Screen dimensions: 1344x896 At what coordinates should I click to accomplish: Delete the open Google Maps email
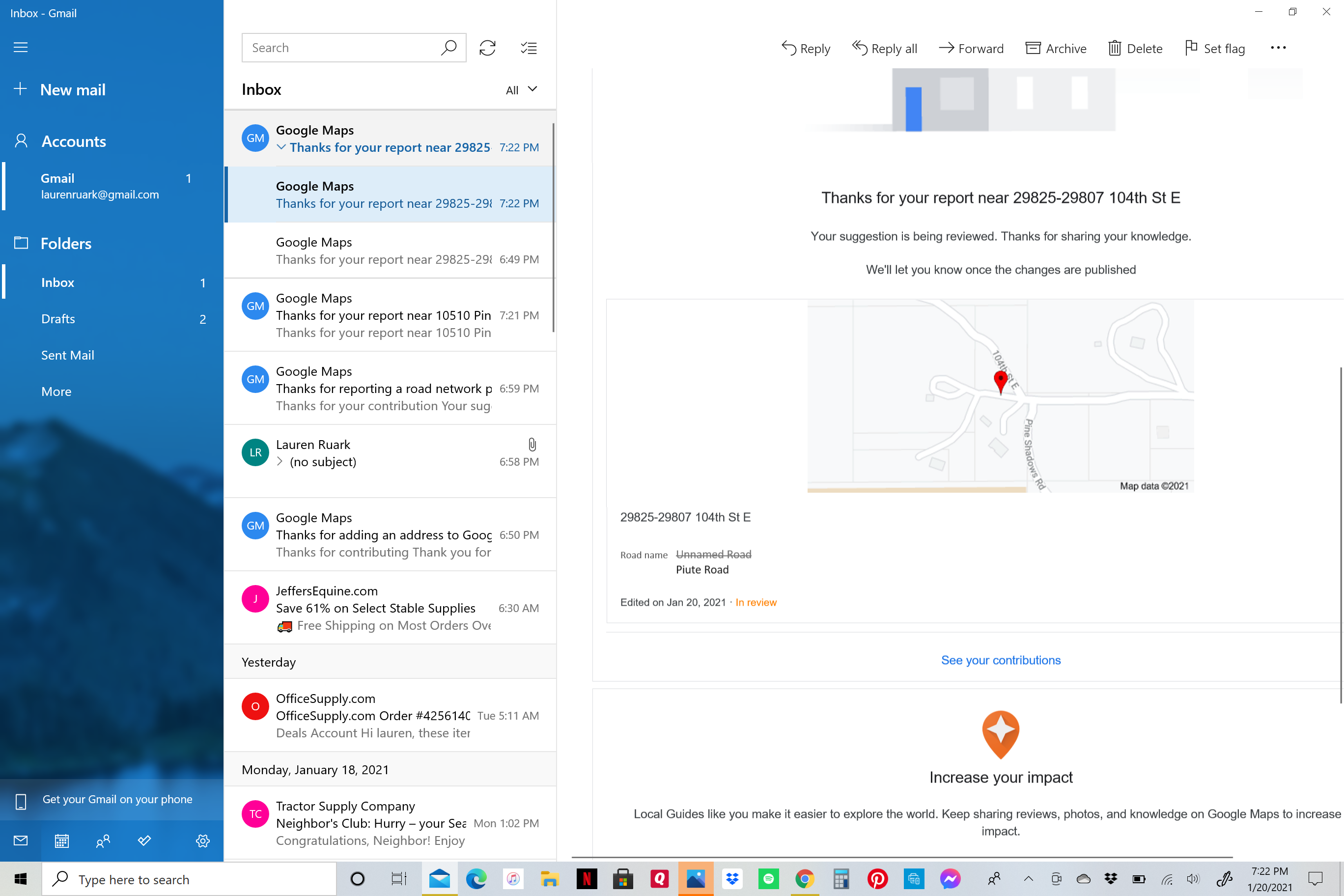1135,48
